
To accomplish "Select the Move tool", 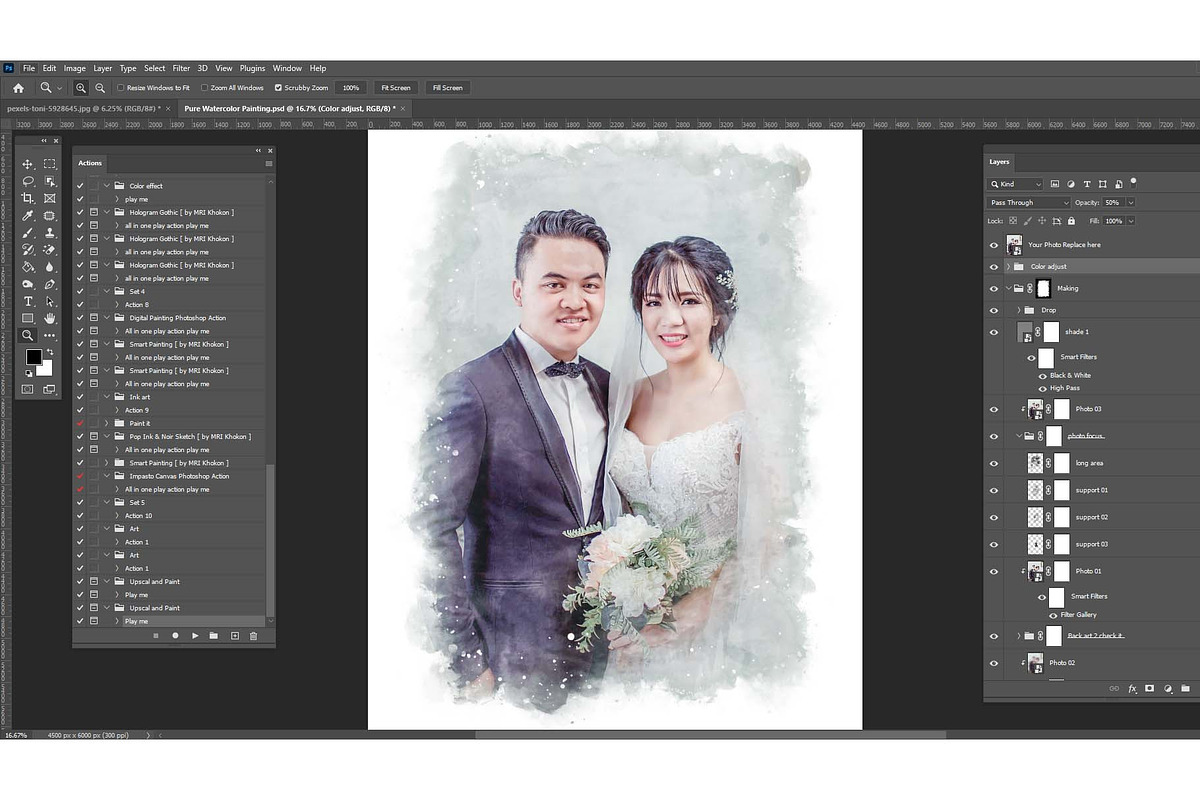I will 28,164.
